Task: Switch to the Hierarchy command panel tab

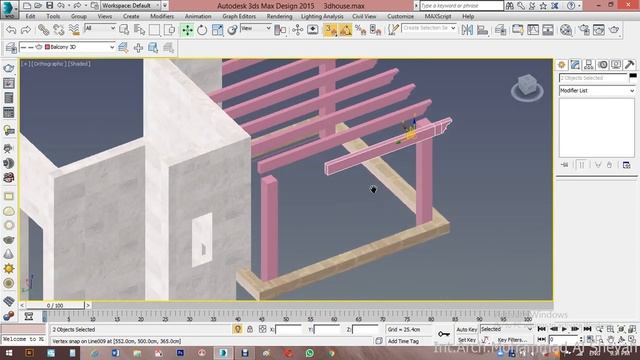Action: click(x=589, y=65)
